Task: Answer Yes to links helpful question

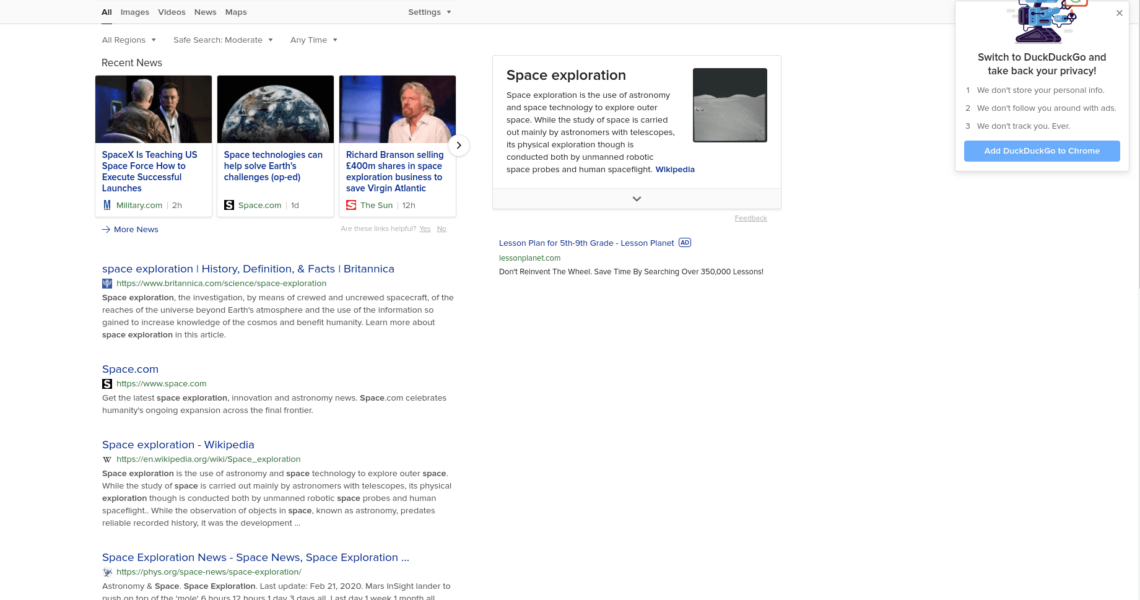Action: 425,229
